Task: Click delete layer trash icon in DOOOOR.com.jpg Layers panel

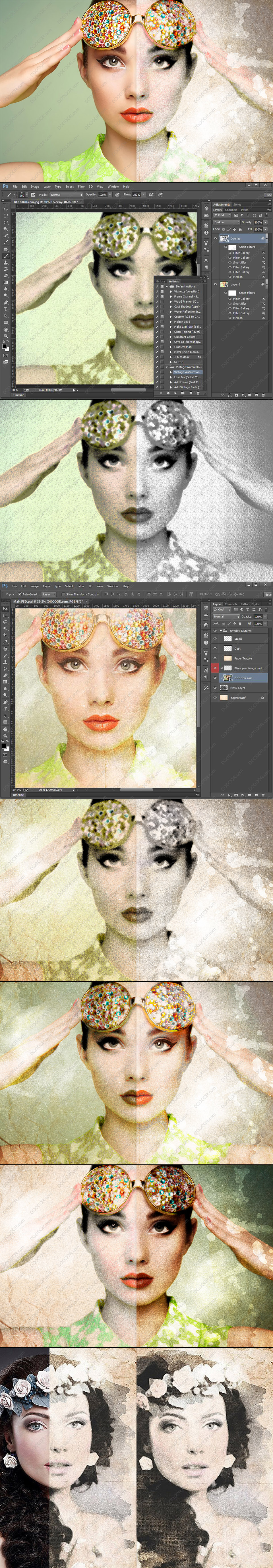Action: (x=263, y=396)
